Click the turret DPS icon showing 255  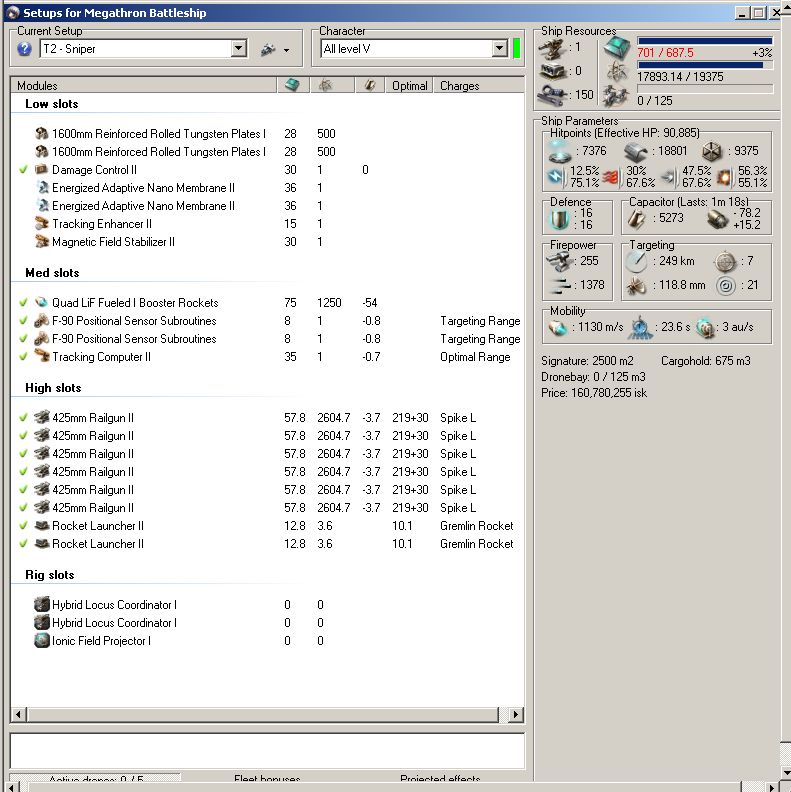click(x=559, y=261)
